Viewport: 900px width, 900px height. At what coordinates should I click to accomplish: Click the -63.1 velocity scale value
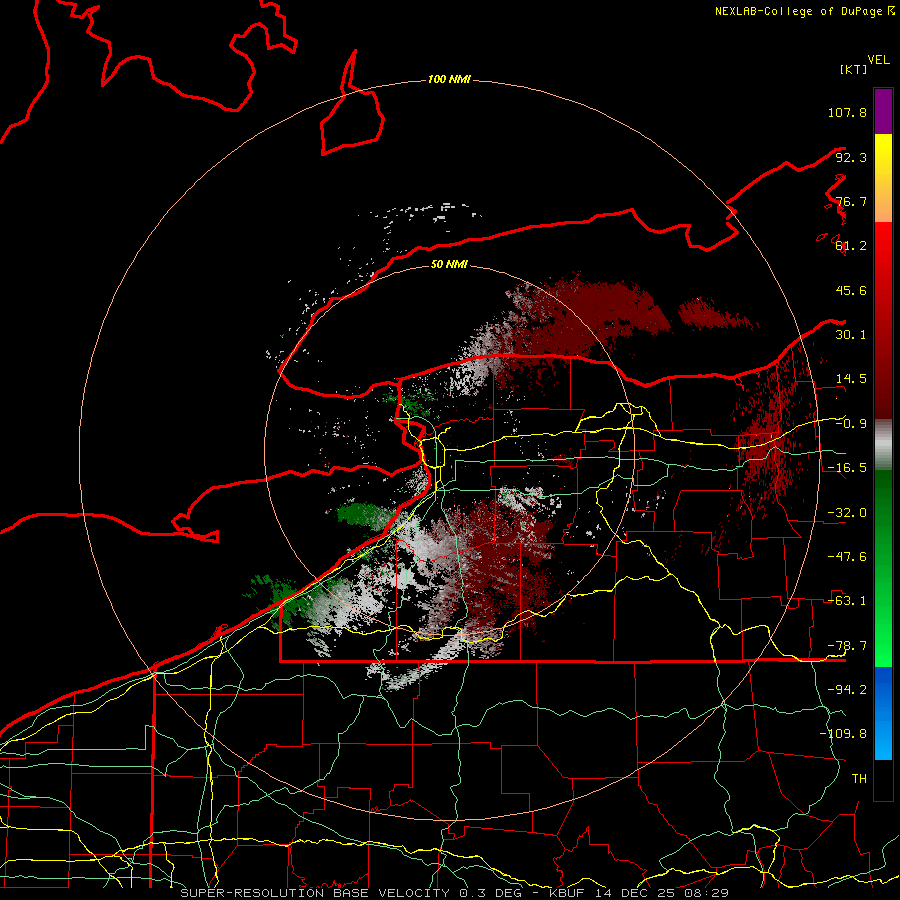[847, 601]
